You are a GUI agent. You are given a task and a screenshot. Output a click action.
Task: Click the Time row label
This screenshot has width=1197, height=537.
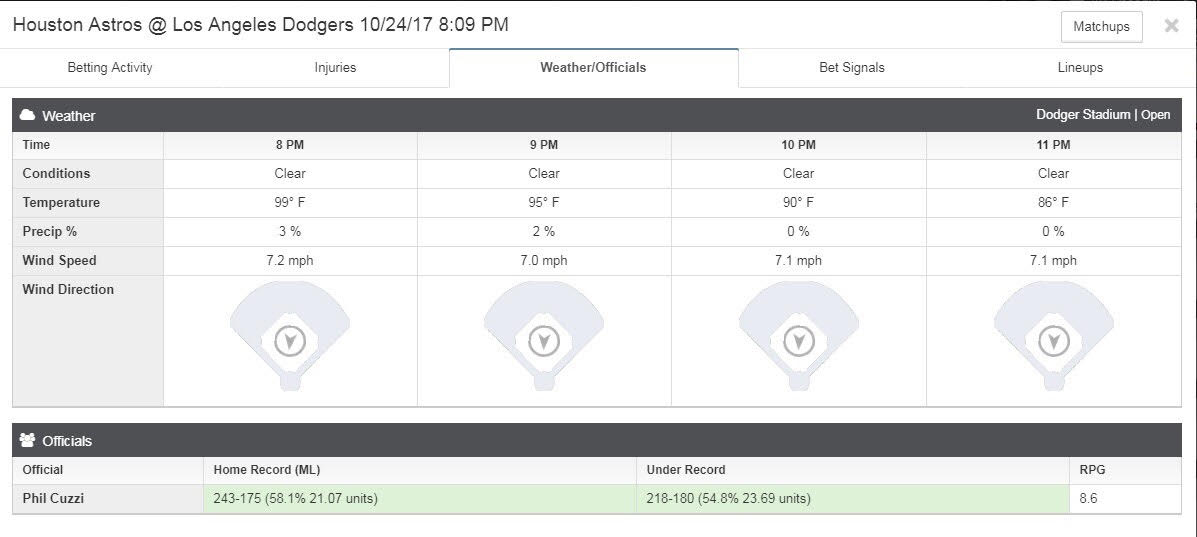click(36, 144)
